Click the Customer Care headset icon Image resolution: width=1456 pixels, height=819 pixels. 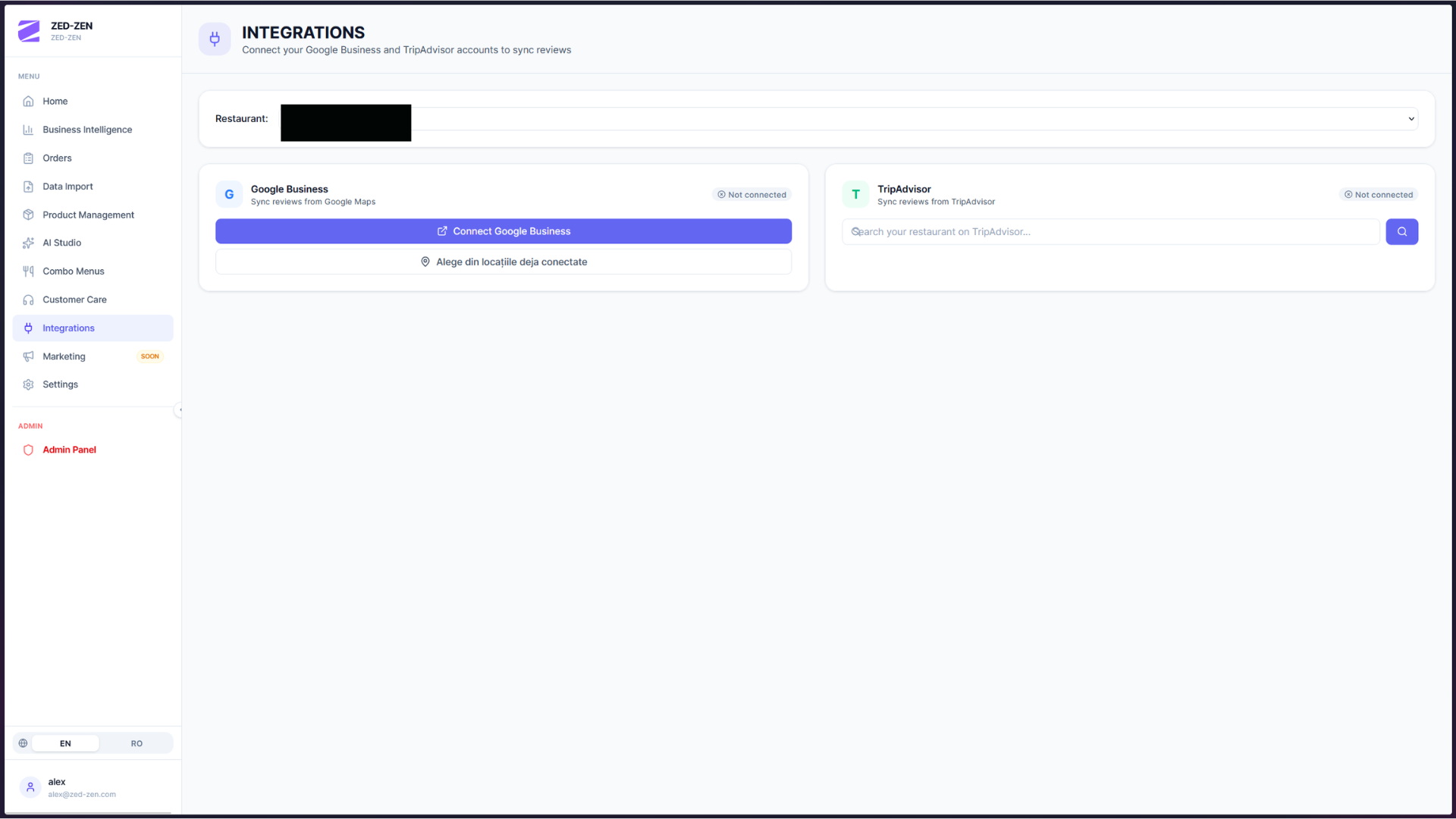28,300
